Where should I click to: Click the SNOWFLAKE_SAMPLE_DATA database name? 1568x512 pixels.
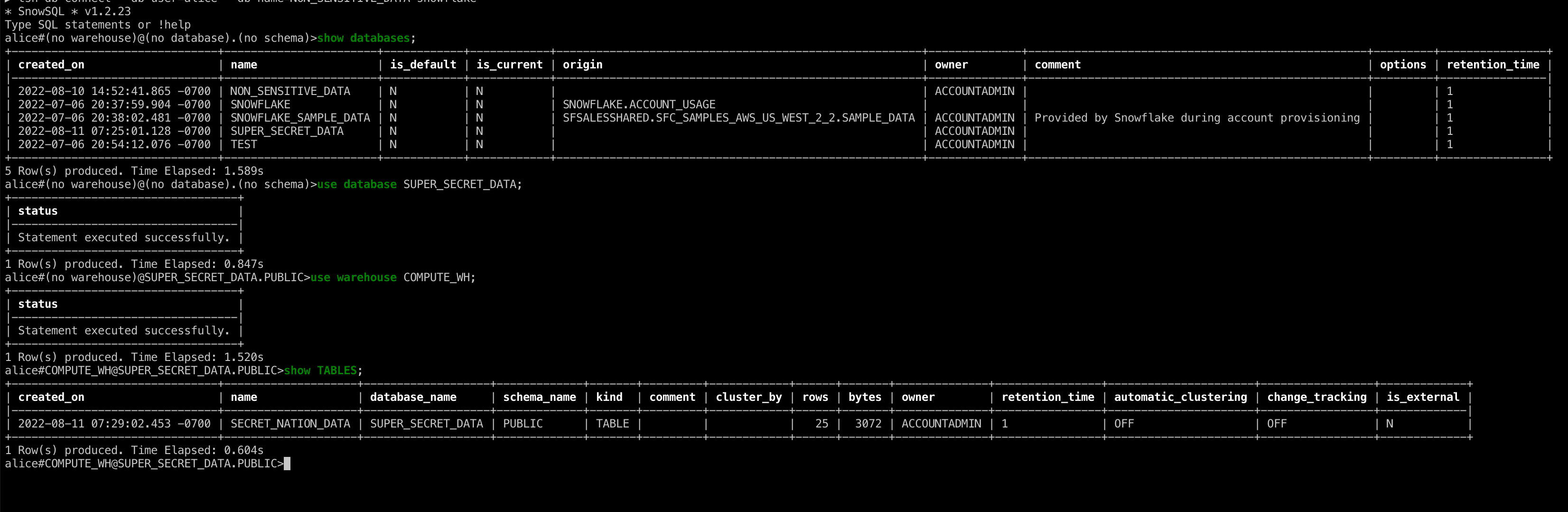[x=300, y=118]
